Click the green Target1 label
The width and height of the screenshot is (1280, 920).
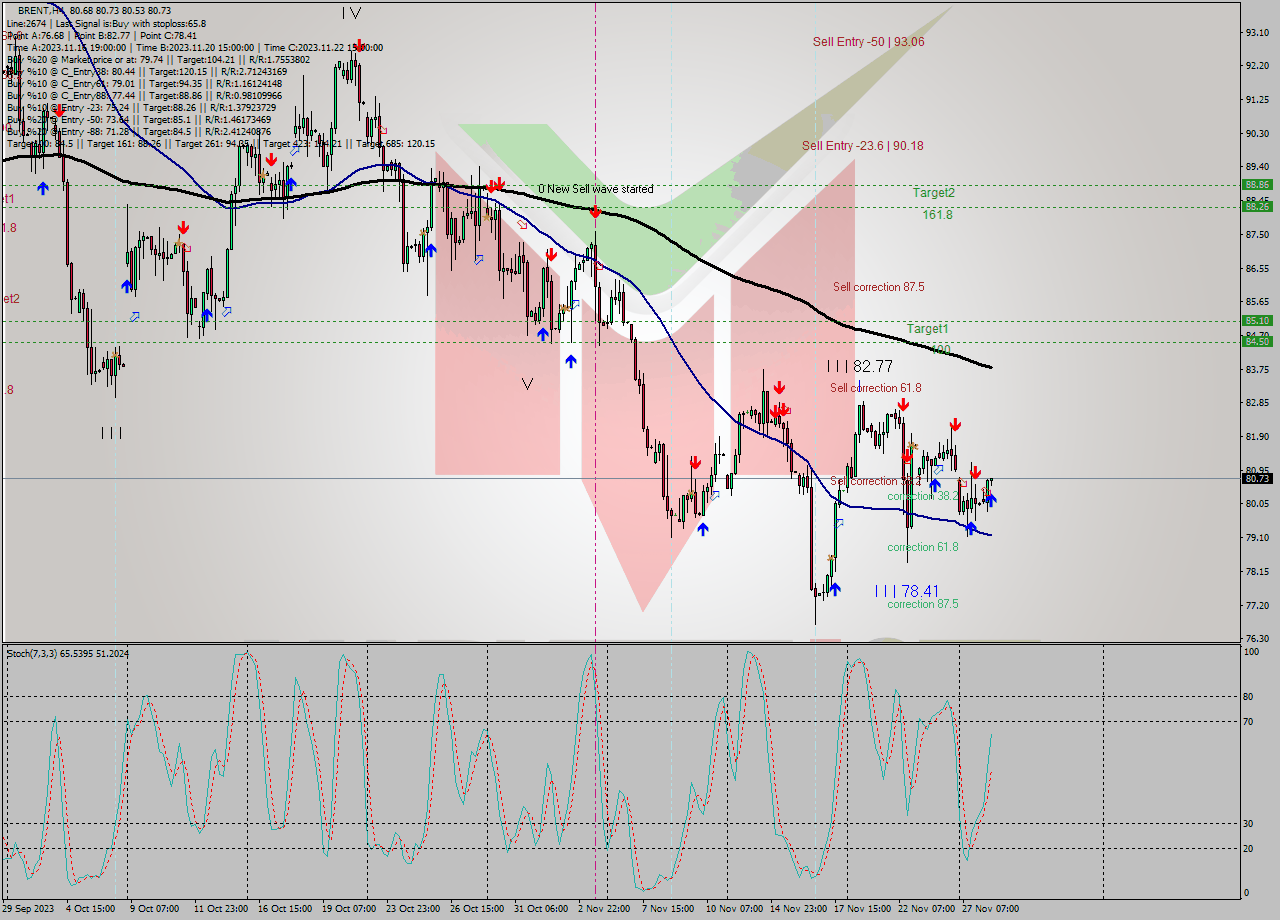point(927,329)
